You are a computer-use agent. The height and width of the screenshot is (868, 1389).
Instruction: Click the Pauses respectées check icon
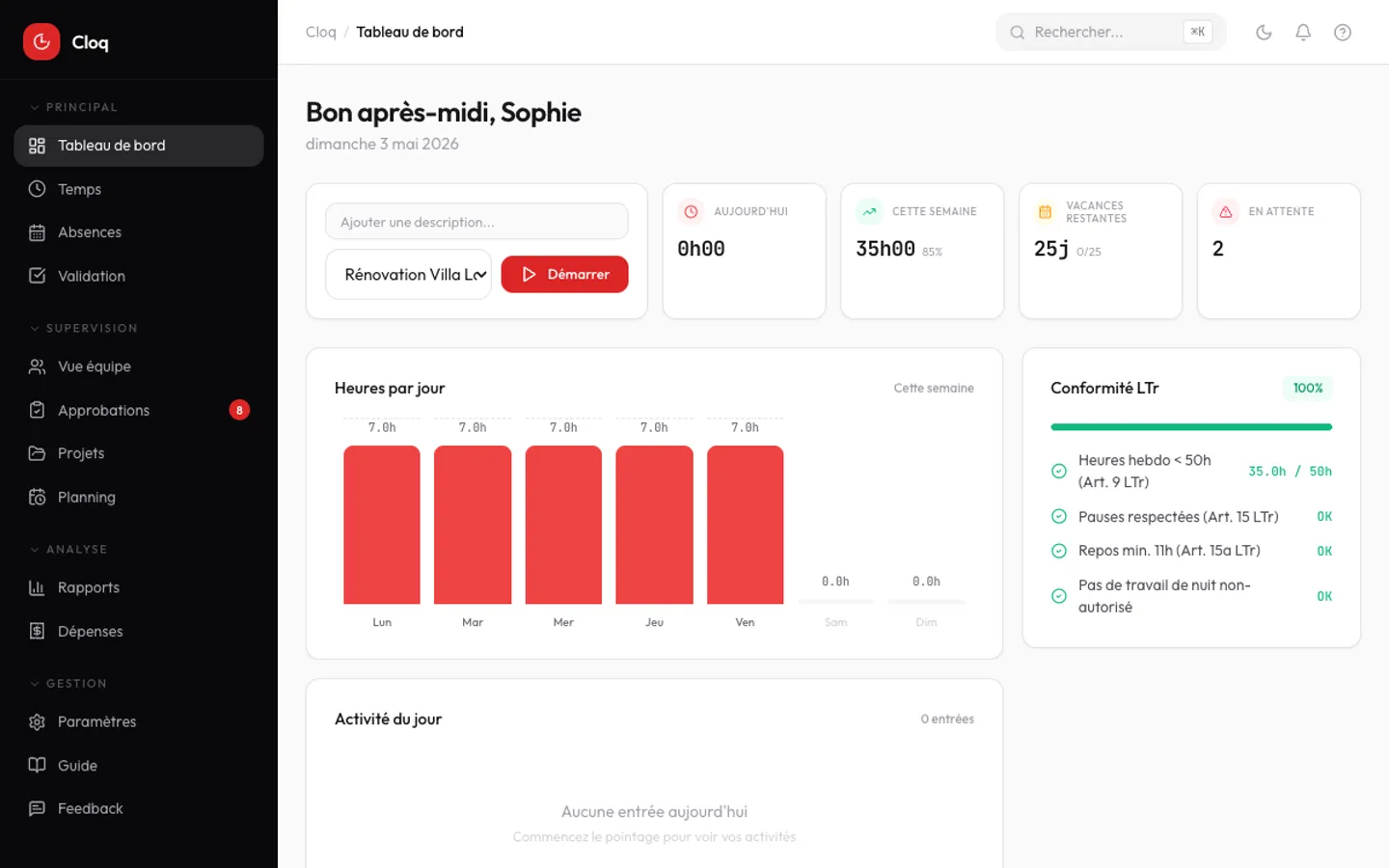pos(1058,517)
